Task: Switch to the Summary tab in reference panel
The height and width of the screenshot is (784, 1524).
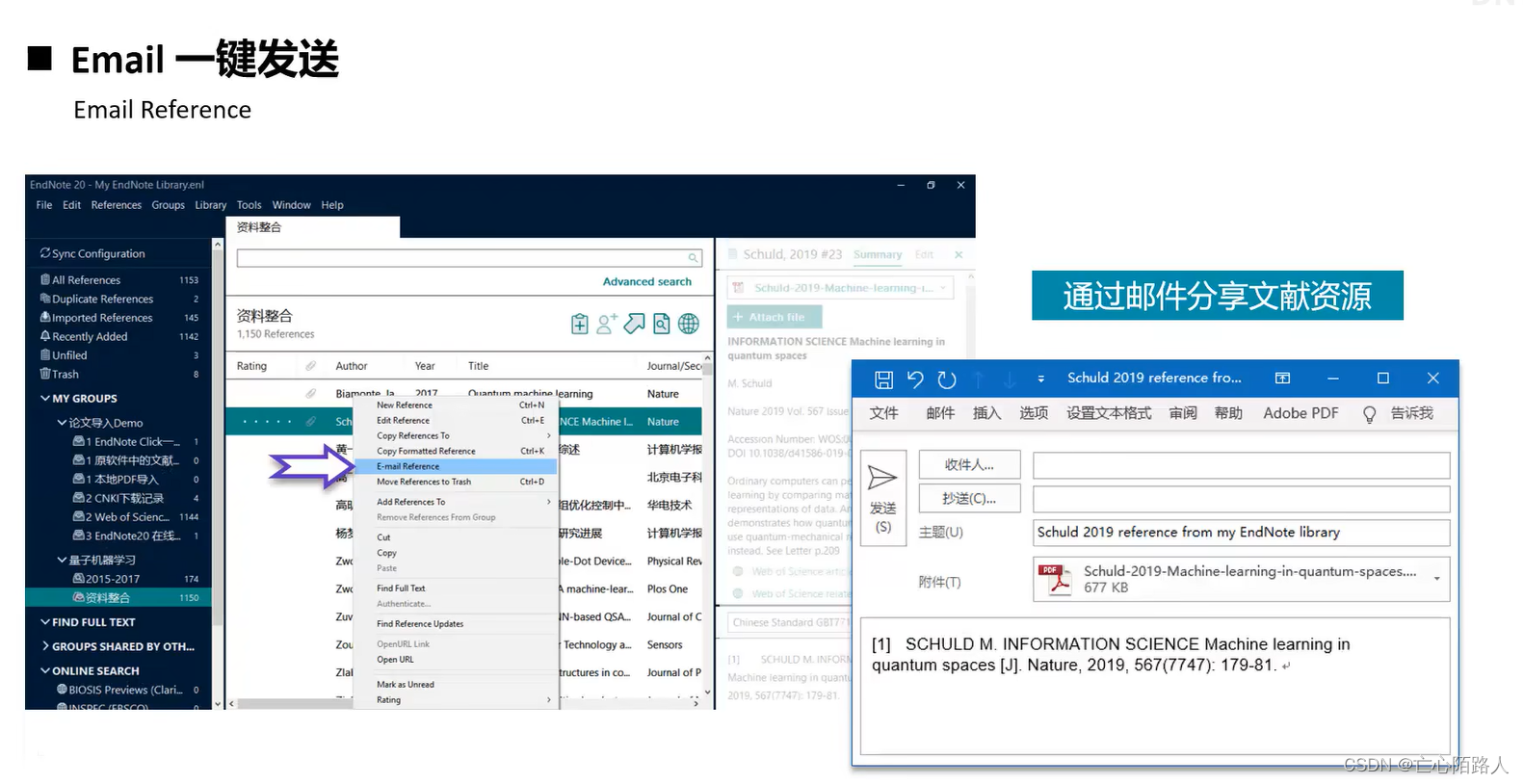Action: [x=878, y=255]
